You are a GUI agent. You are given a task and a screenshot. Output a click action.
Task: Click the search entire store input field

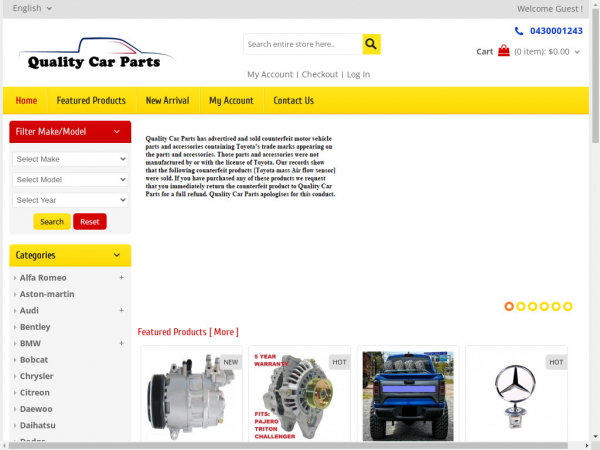pyautogui.click(x=303, y=44)
